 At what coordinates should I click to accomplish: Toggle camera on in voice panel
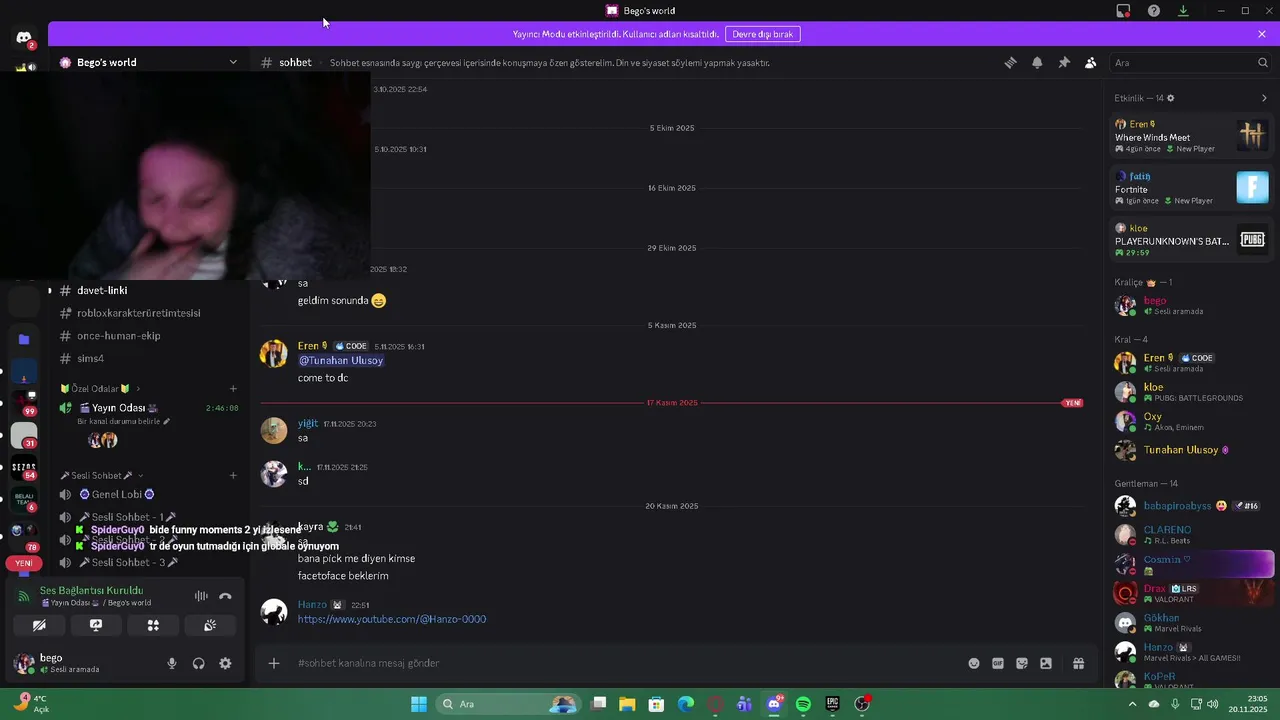39,625
